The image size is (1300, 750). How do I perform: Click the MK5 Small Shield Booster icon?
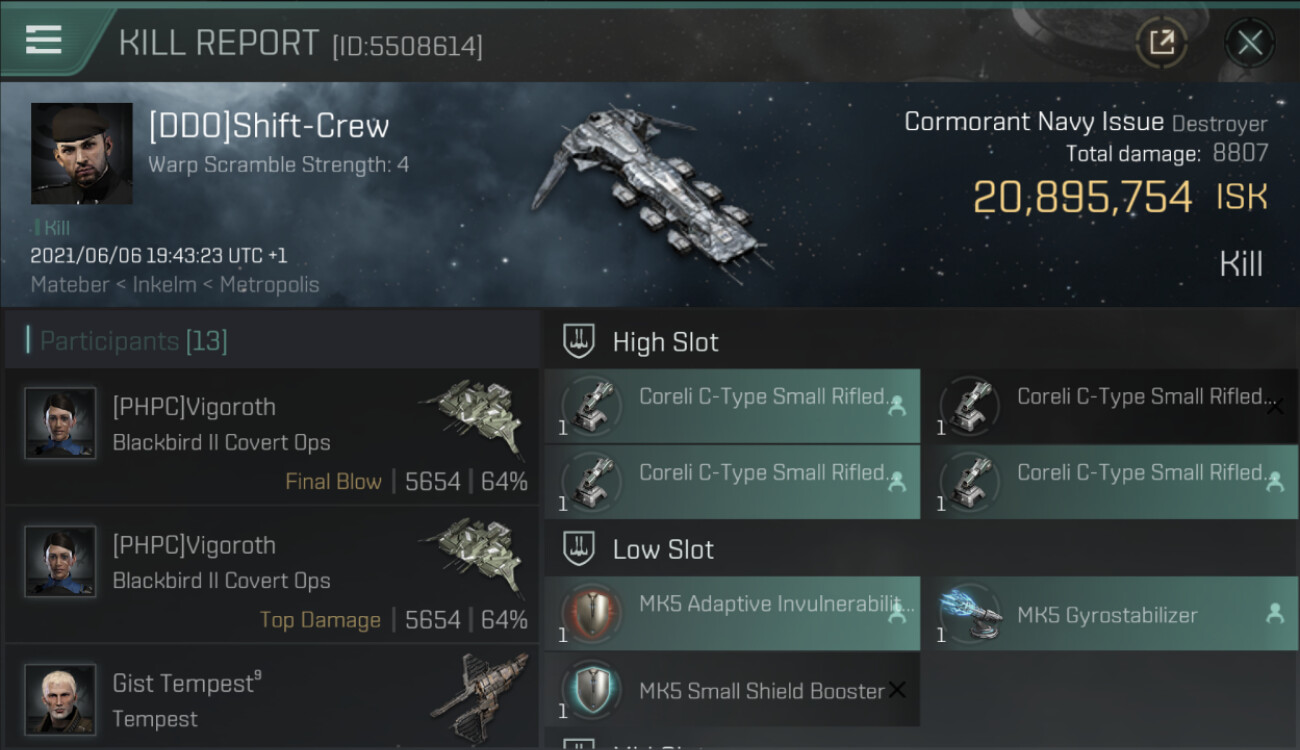coord(593,690)
